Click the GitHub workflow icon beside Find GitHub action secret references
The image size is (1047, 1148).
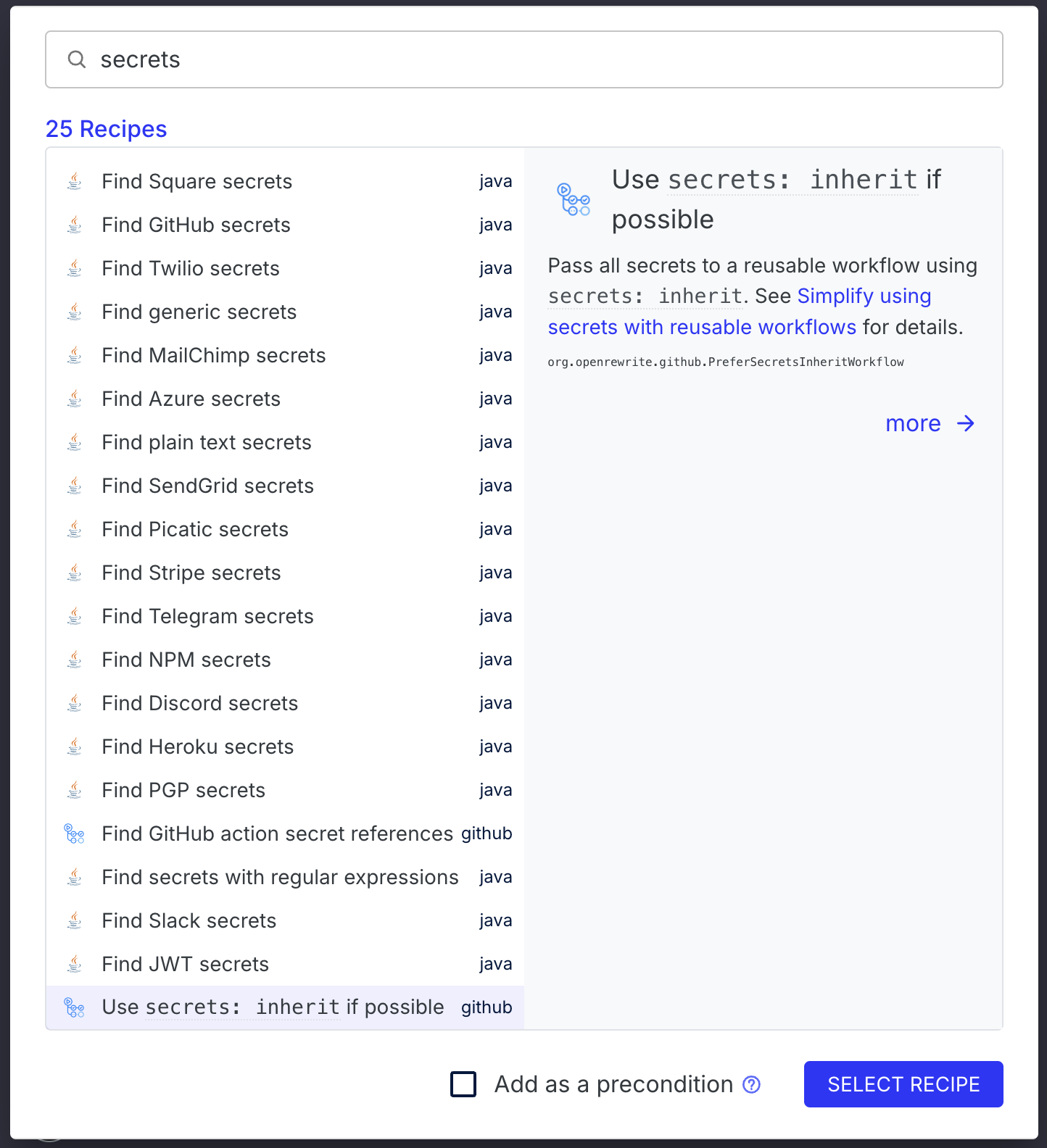[x=75, y=833]
